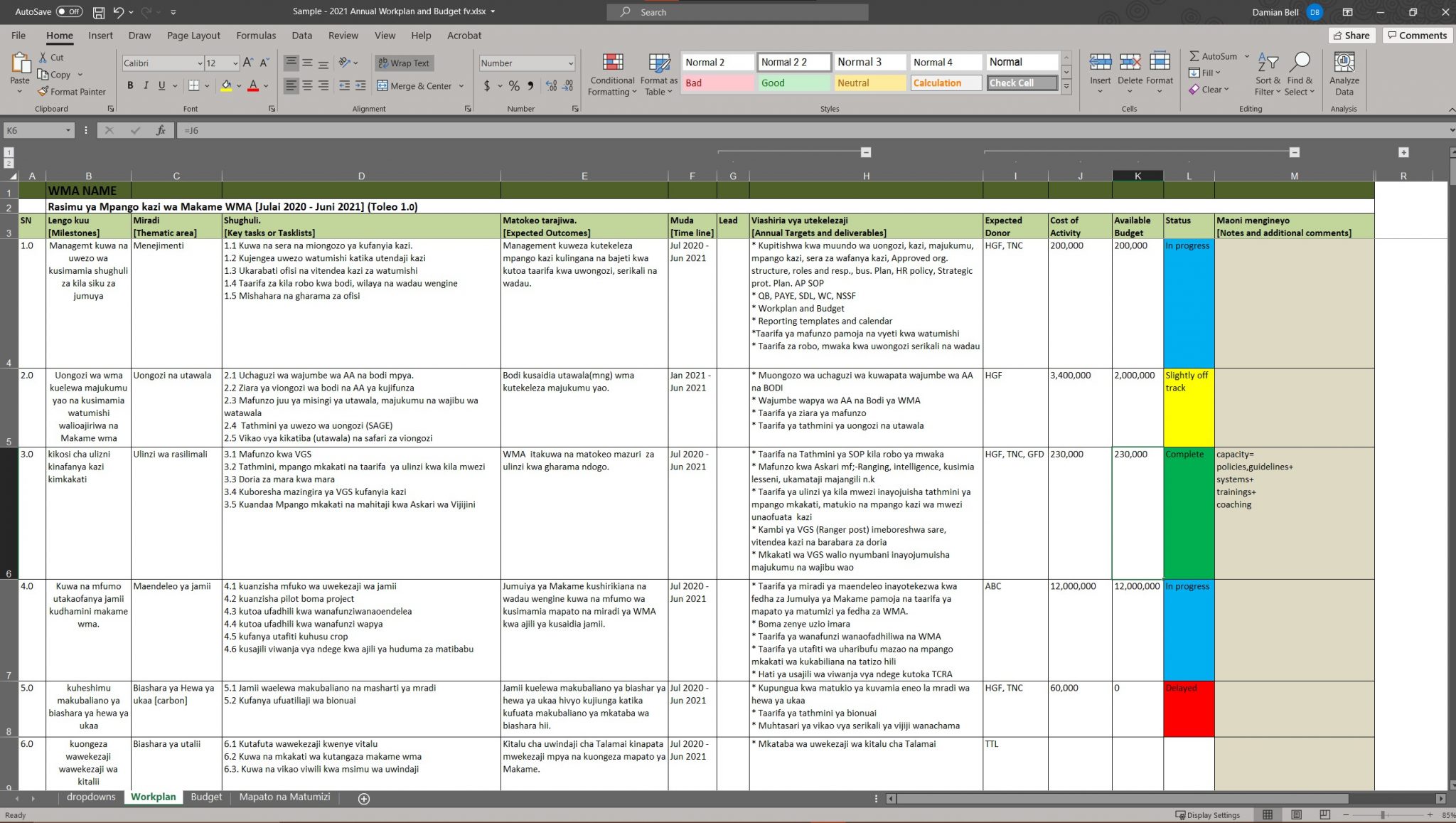Viewport: 1456px width, 823px height.
Task: Open the Formulas ribbon tab
Action: (x=256, y=36)
